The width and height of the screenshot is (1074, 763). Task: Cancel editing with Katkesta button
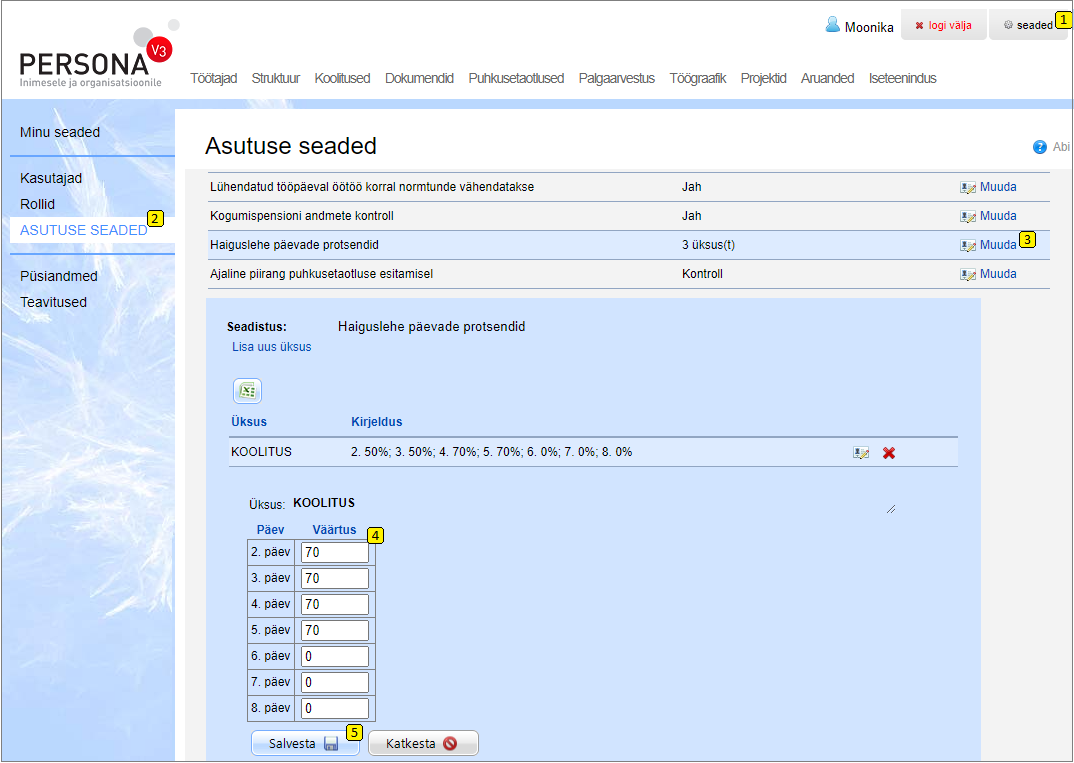coord(422,744)
